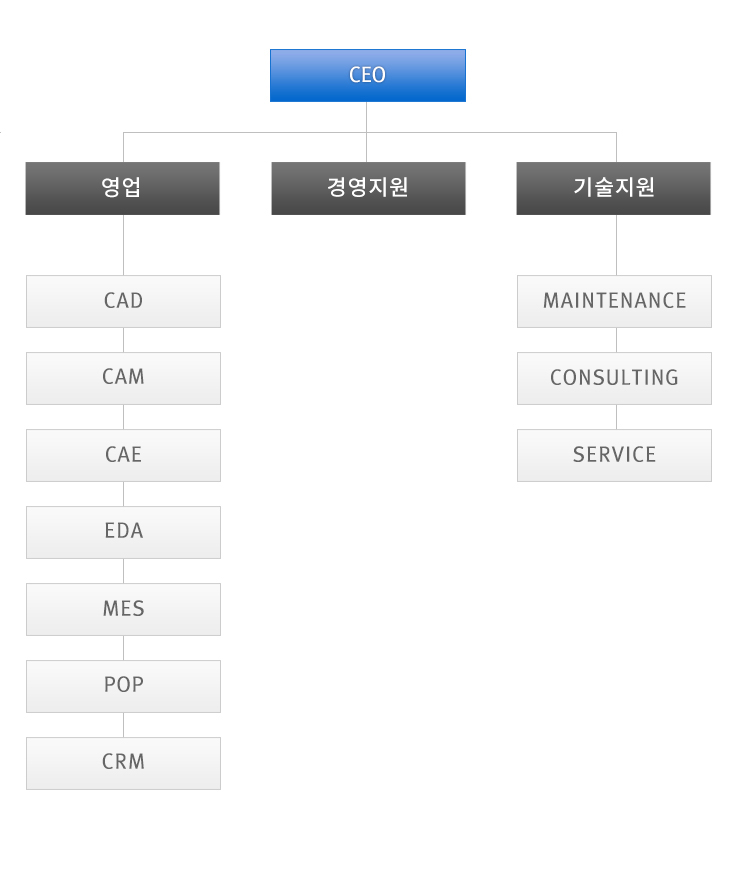The image size is (740, 893).
Task: Open the CAE item
Action: [123, 455]
